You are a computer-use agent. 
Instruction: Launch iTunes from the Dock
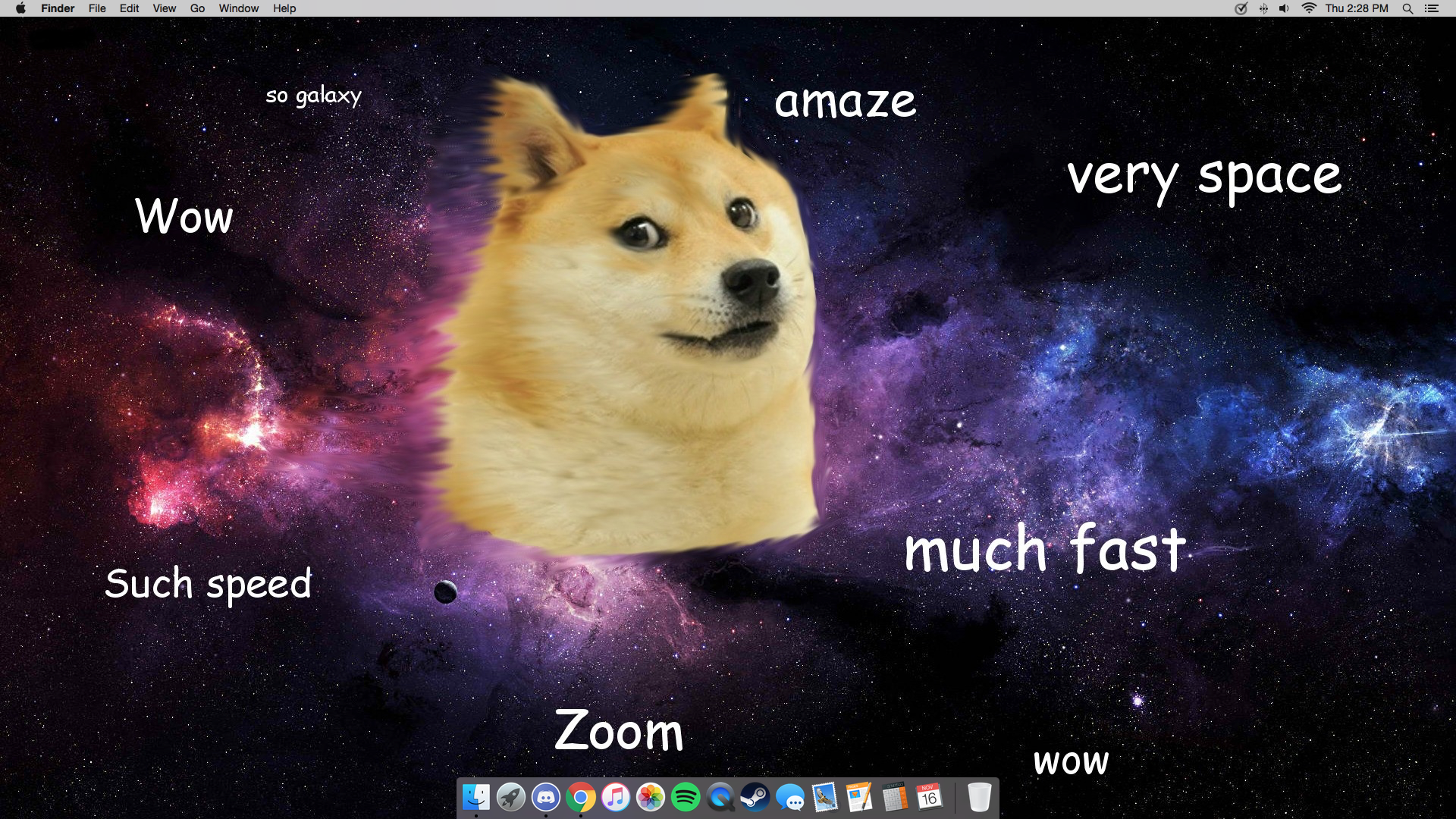point(616,797)
